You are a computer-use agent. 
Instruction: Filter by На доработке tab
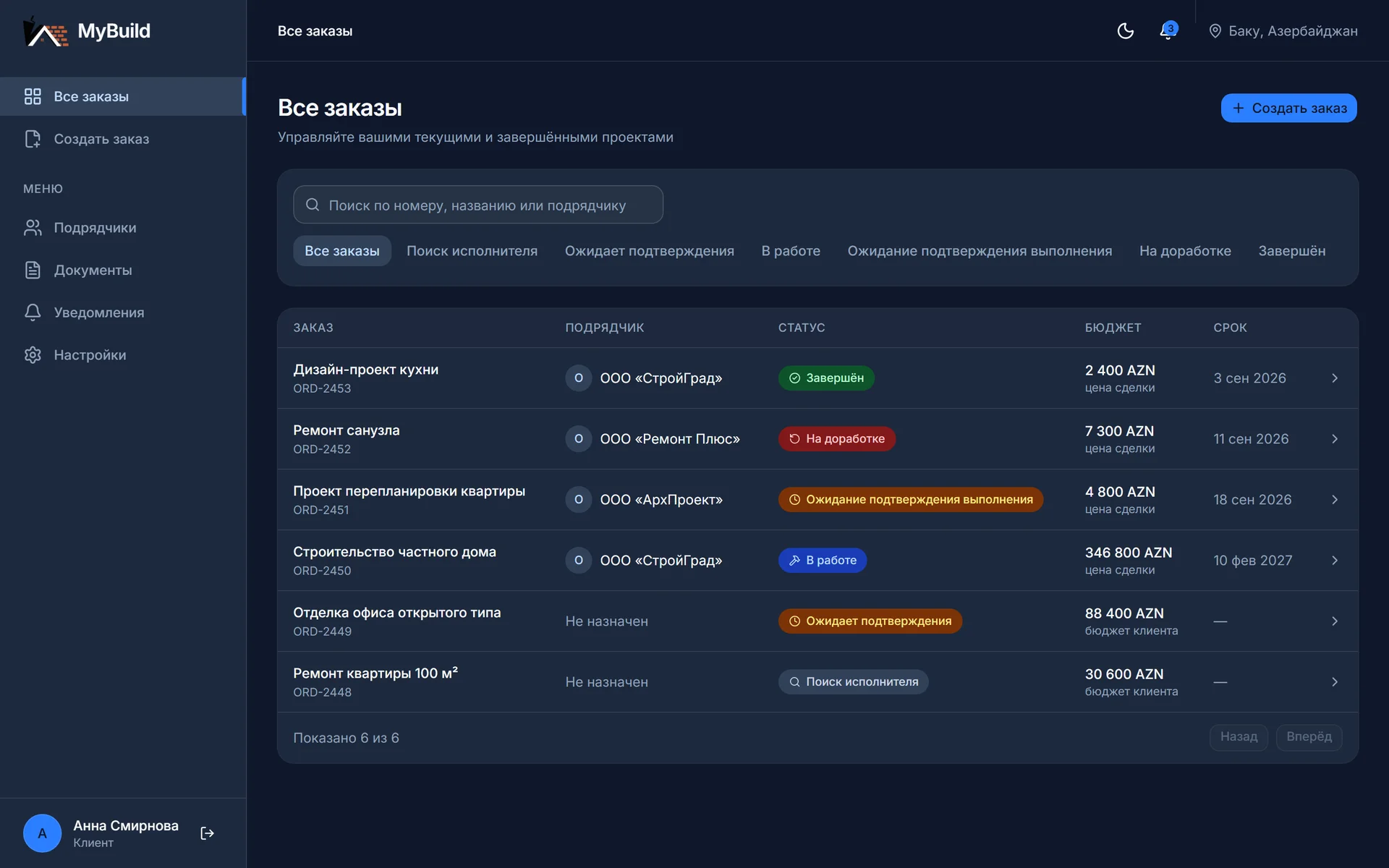pyautogui.click(x=1185, y=251)
